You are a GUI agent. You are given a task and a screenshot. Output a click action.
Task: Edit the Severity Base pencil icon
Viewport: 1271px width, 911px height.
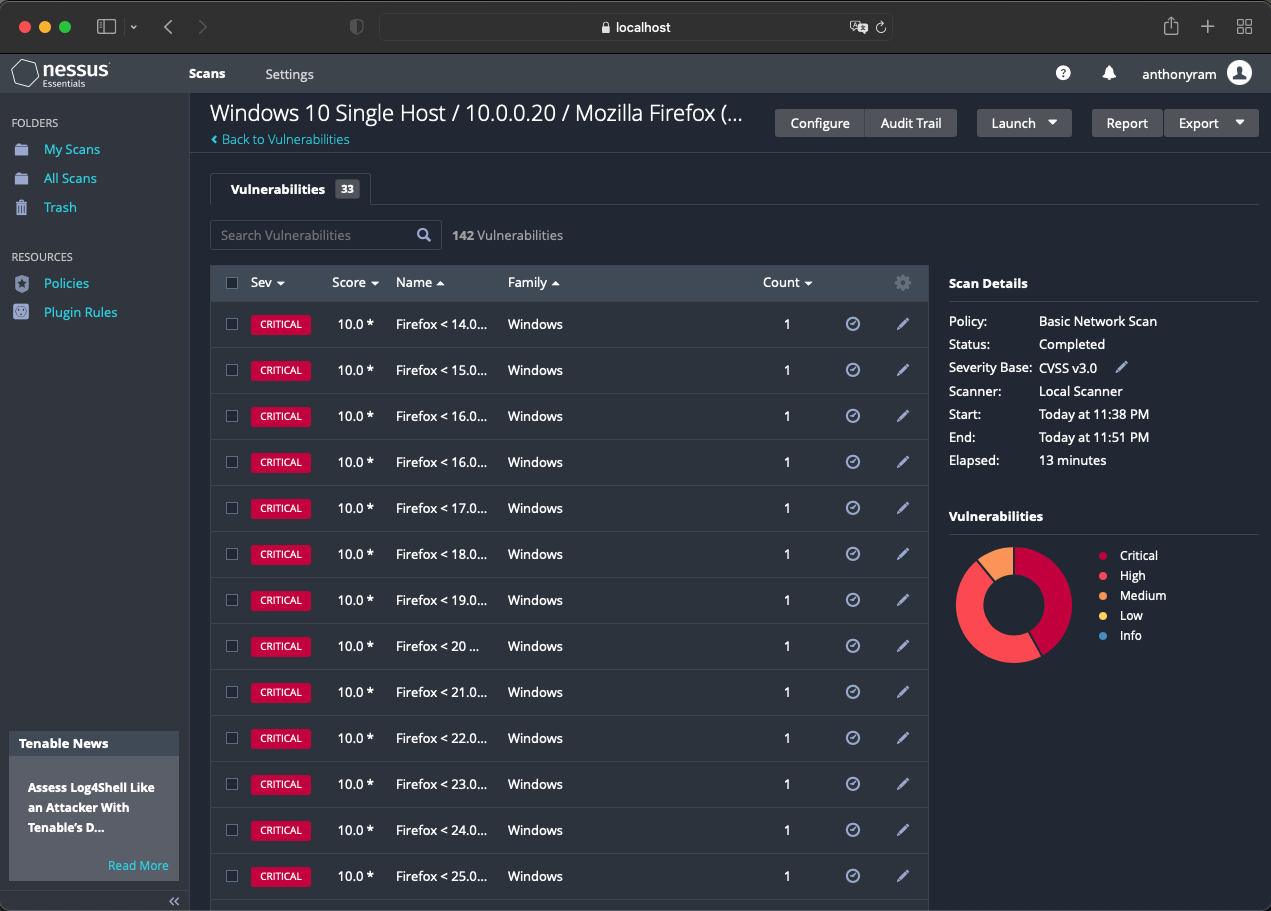[1122, 367]
